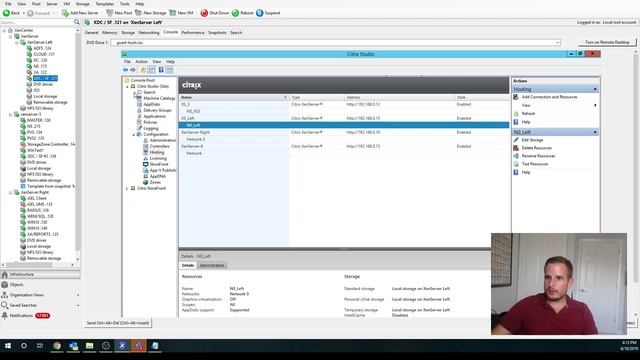Select the XenServer Right hosting row

[344, 132]
